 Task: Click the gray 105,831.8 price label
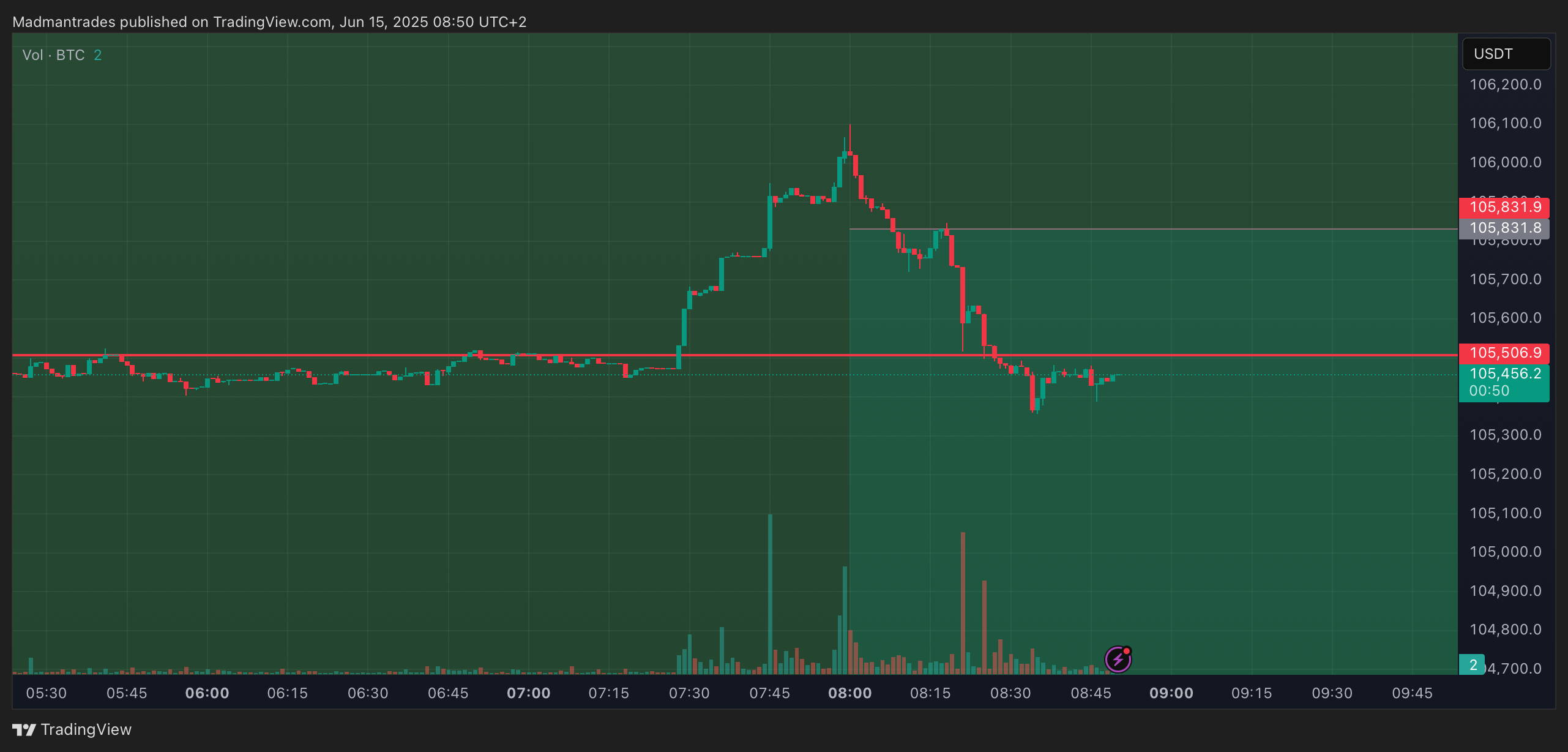click(1504, 228)
